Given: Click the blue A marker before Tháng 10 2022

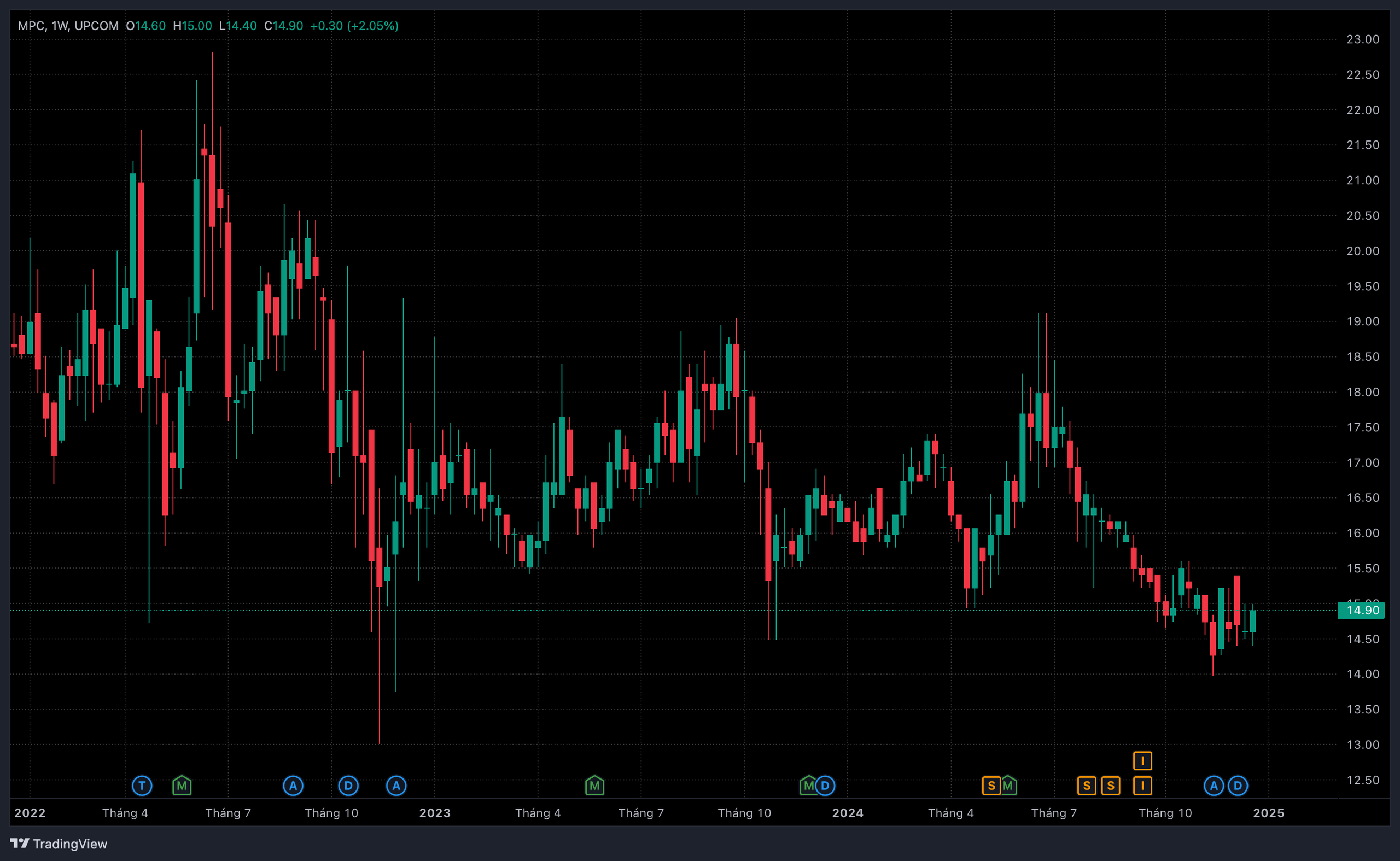Looking at the screenshot, I should (293, 786).
